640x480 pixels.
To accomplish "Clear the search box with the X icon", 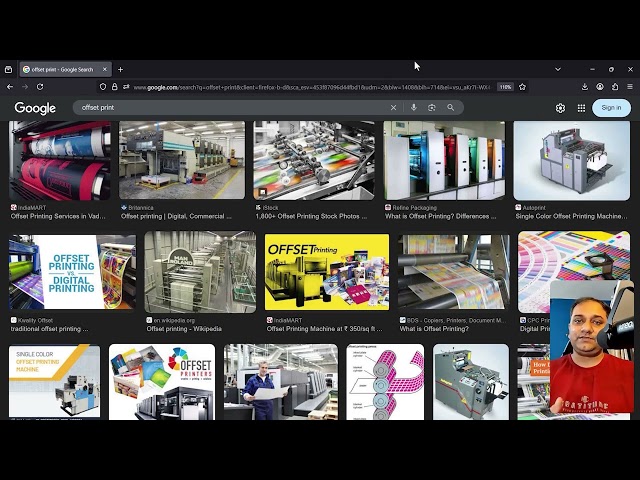I will tap(393, 108).
